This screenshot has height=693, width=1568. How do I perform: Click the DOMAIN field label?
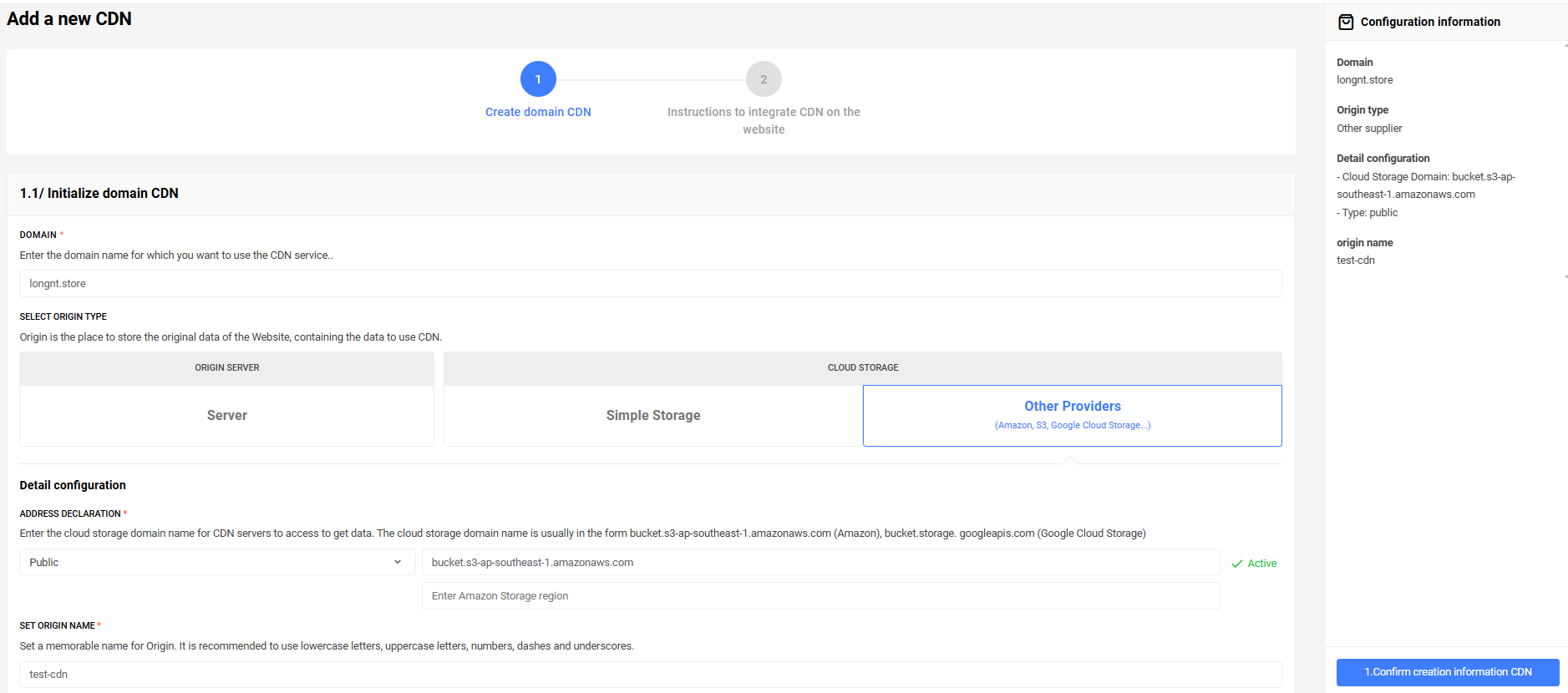[x=38, y=235]
